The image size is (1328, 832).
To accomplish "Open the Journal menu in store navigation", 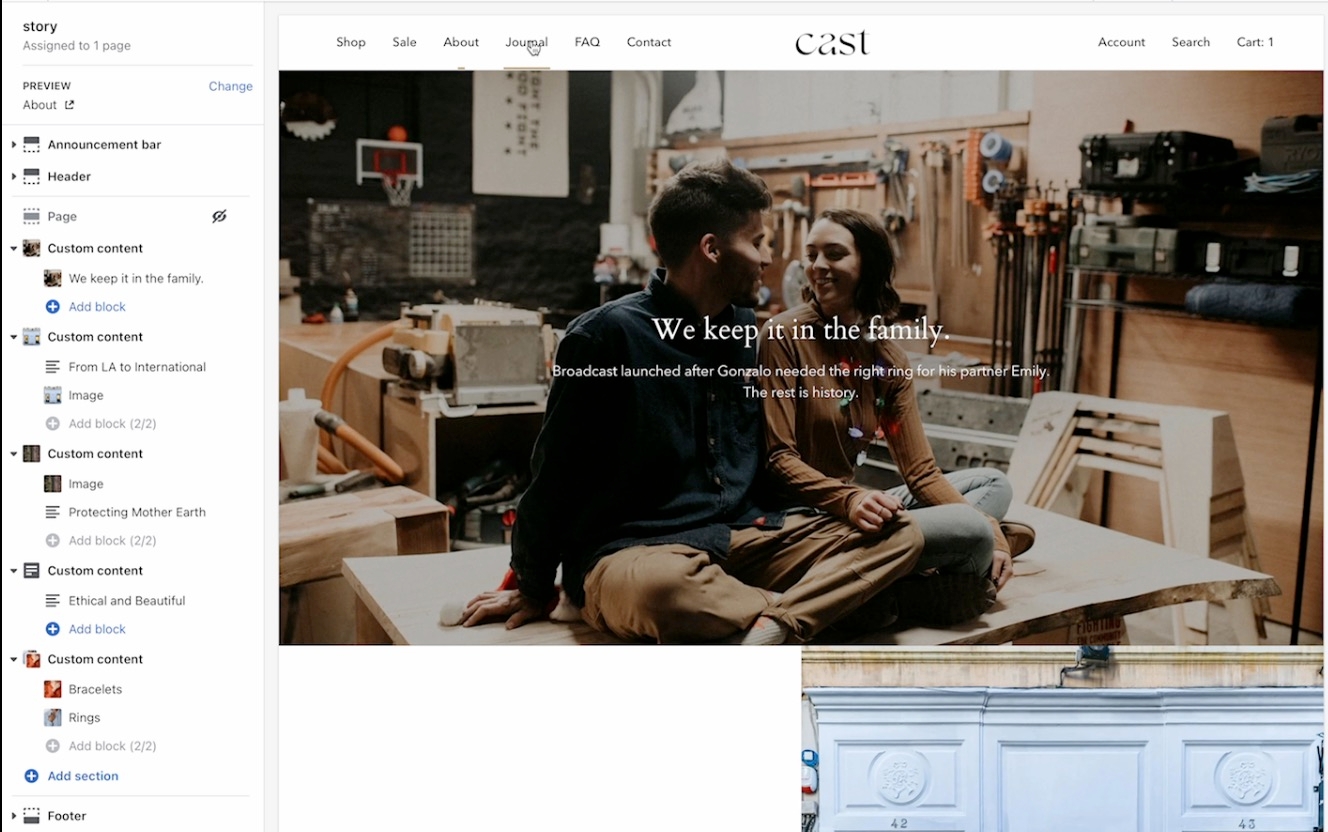I will [526, 42].
